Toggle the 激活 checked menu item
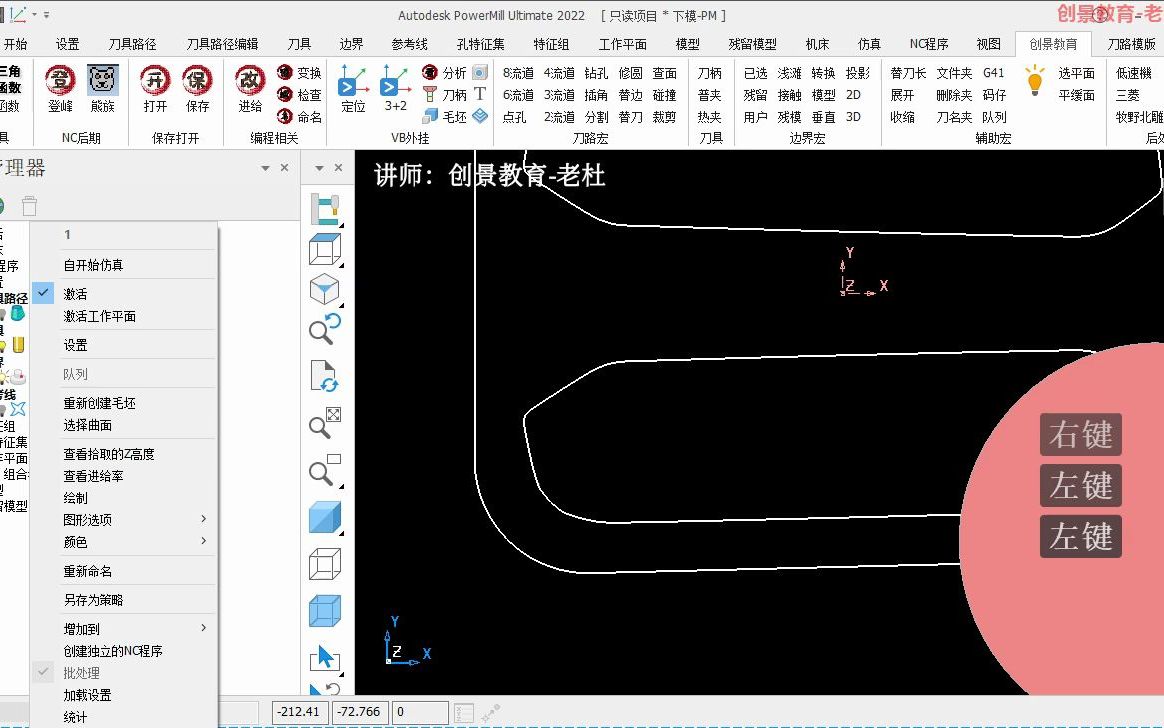Screen dimensions: 1164x728 (124, 294)
